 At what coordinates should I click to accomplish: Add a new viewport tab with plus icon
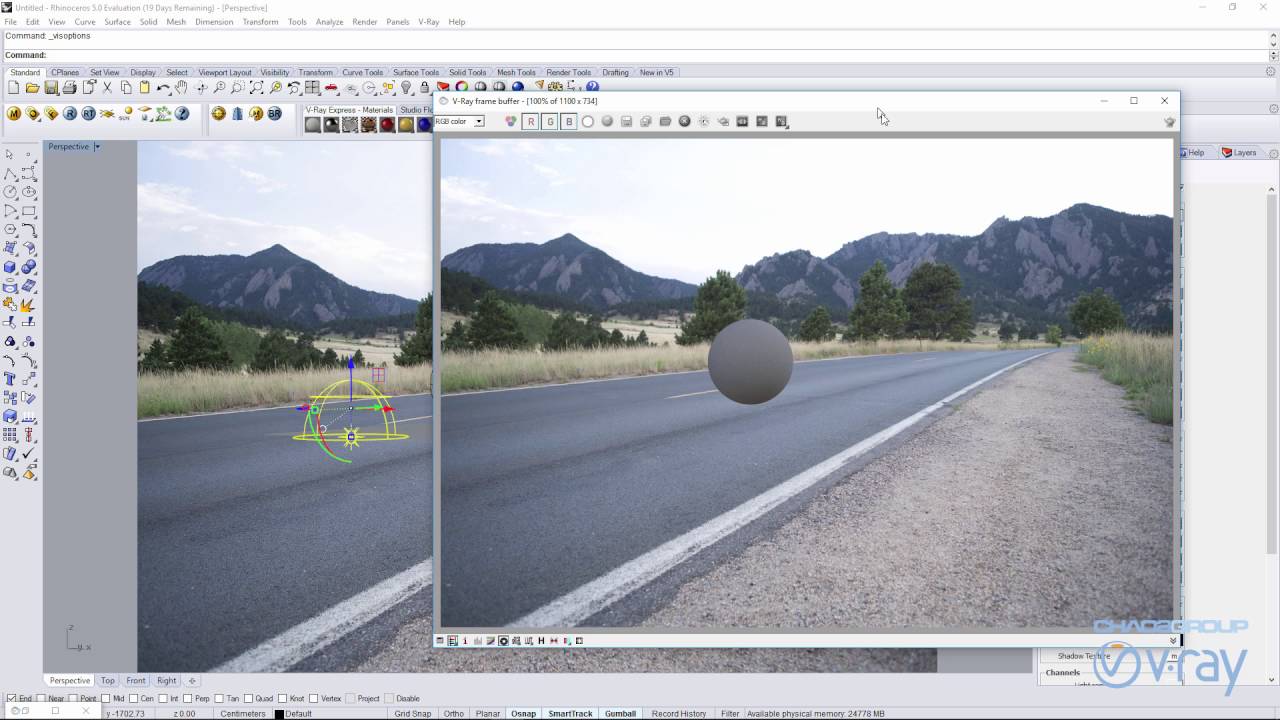[192, 680]
